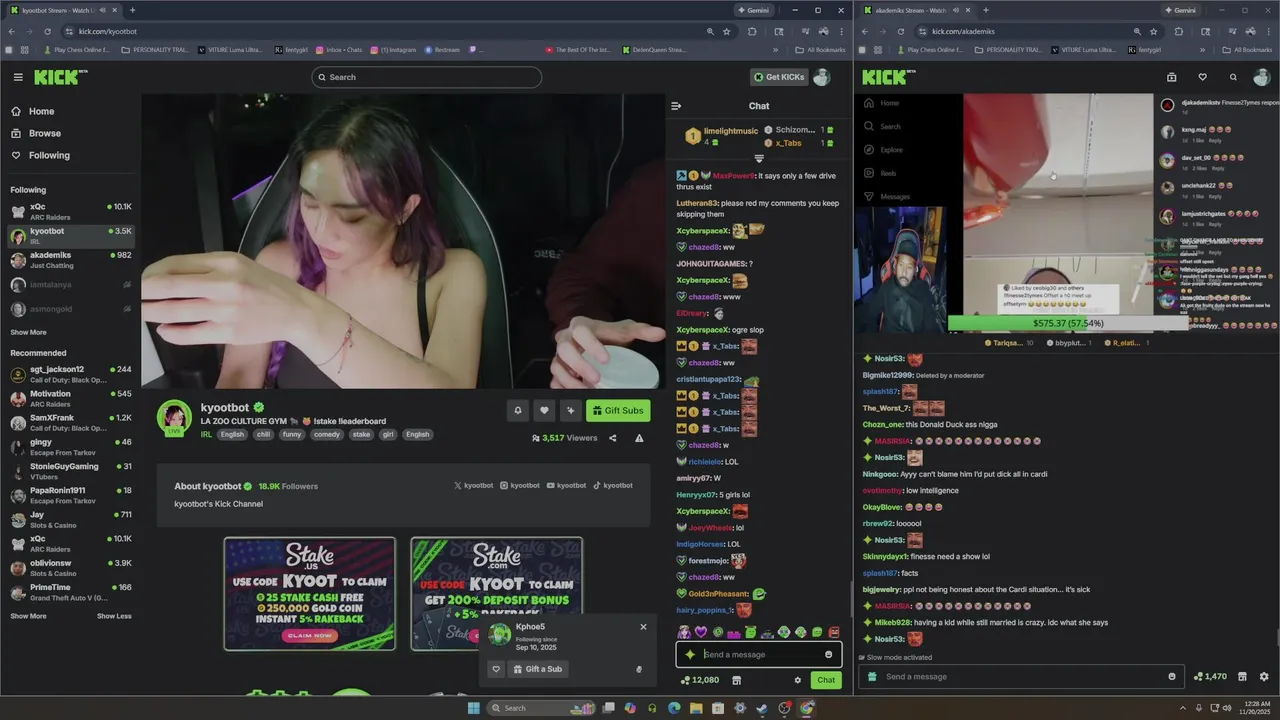The height and width of the screenshot is (720, 1280).
Task: Open asmongold channel in the Following list
Action: tap(70, 309)
